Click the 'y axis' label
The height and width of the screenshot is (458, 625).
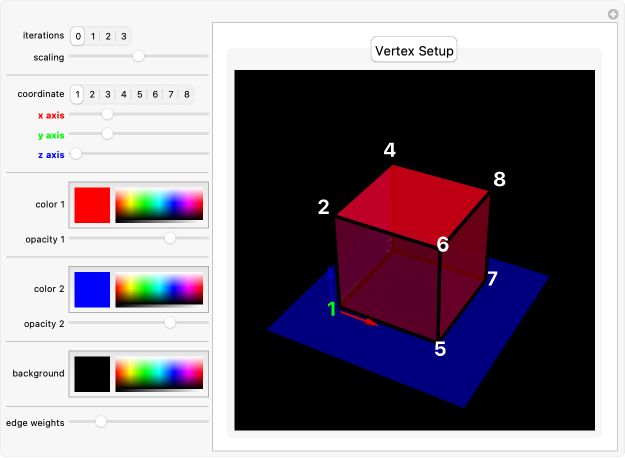[x=51, y=135]
